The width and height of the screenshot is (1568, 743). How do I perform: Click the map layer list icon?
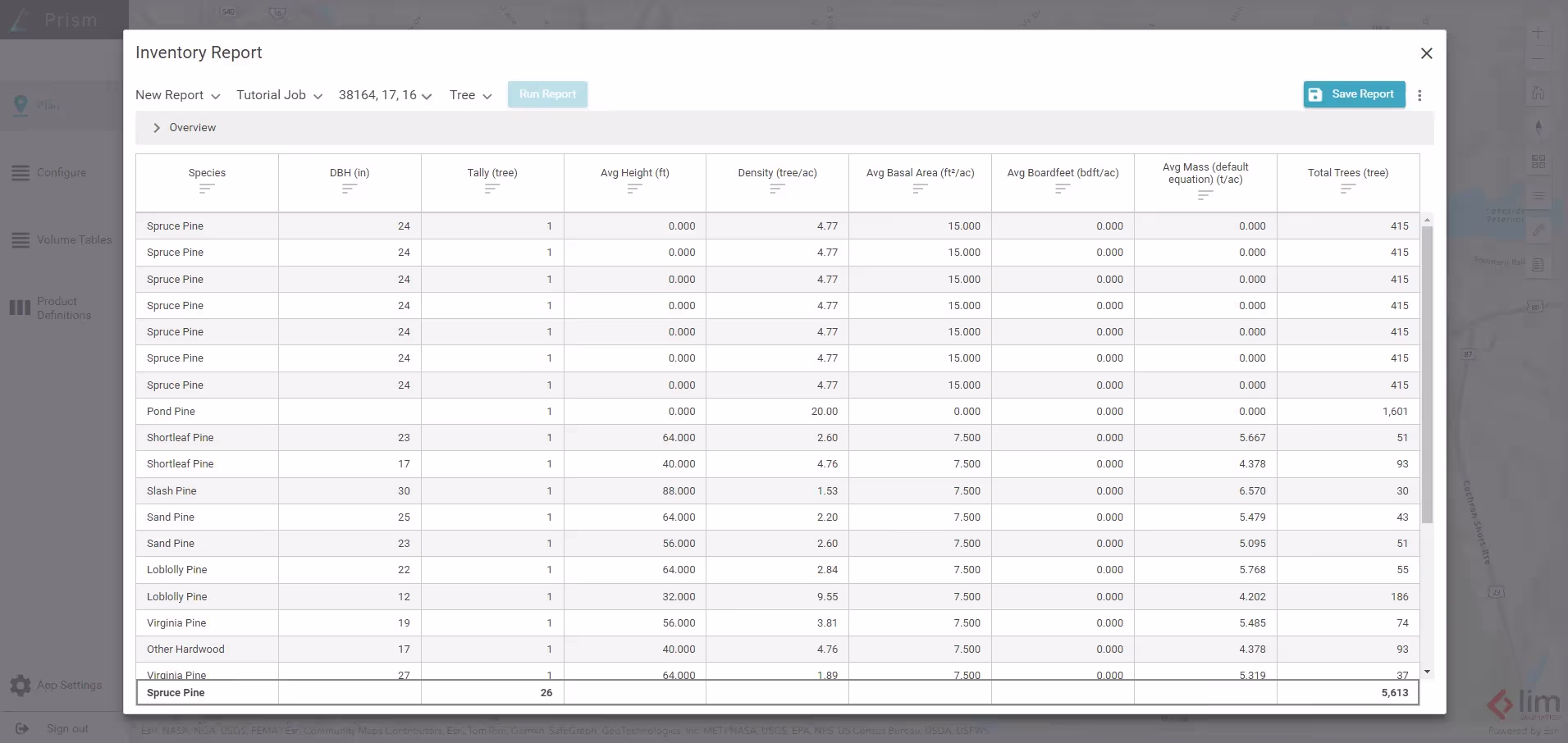[1538, 196]
